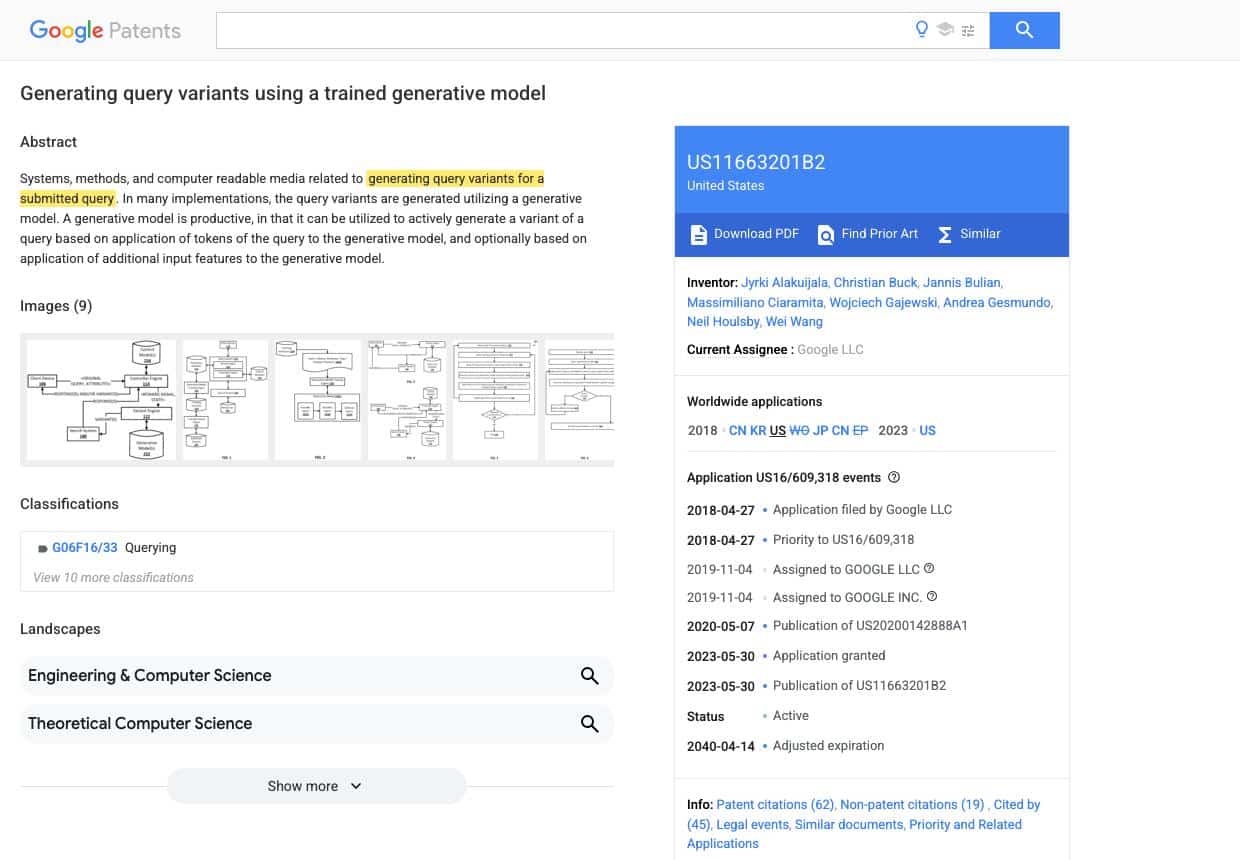This screenshot has height=860, width=1240.
Task: Click the Download PDF document icon
Action: point(698,234)
